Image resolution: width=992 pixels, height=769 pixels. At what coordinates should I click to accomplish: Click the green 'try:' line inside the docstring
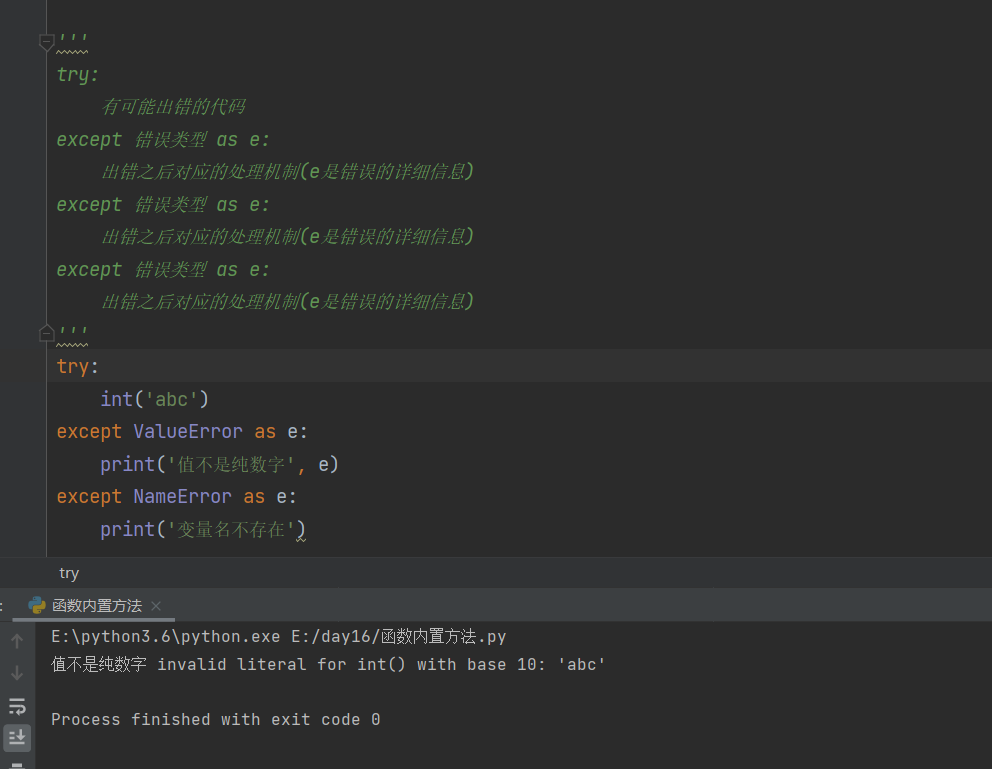click(x=77, y=74)
